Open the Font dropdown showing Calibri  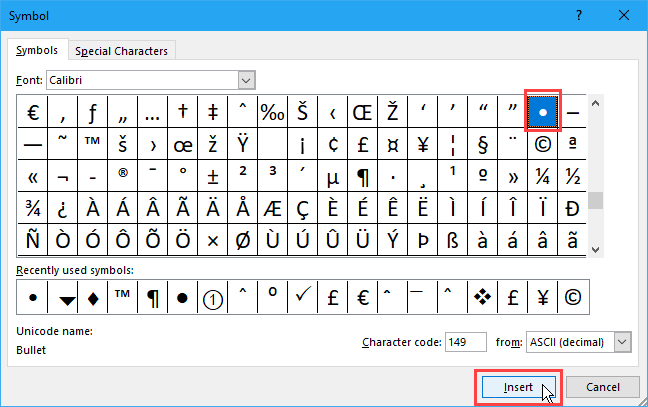point(246,80)
